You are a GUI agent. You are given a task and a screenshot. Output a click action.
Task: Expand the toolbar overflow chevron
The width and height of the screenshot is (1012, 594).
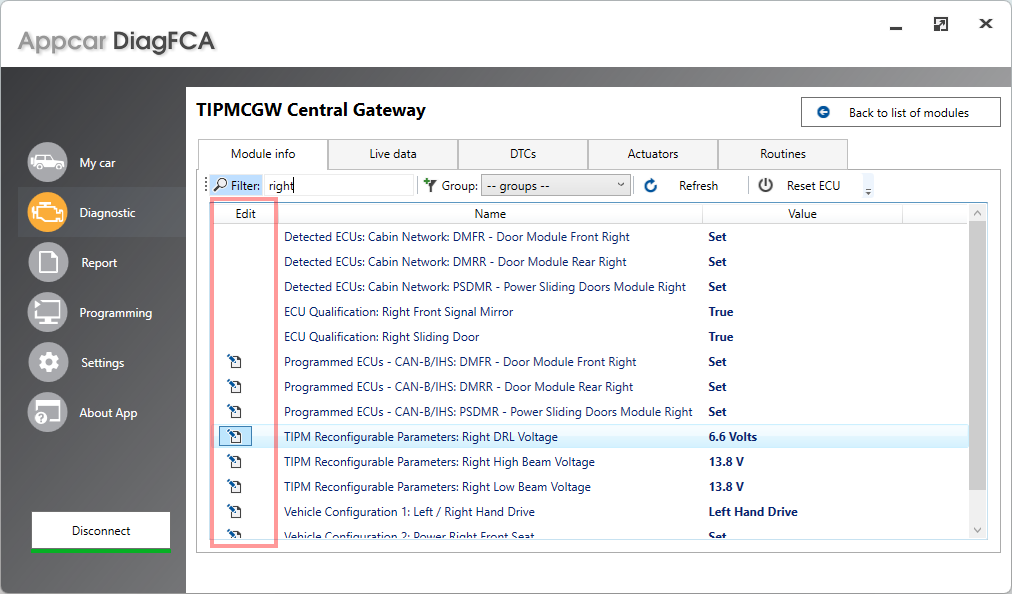click(866, 188)
